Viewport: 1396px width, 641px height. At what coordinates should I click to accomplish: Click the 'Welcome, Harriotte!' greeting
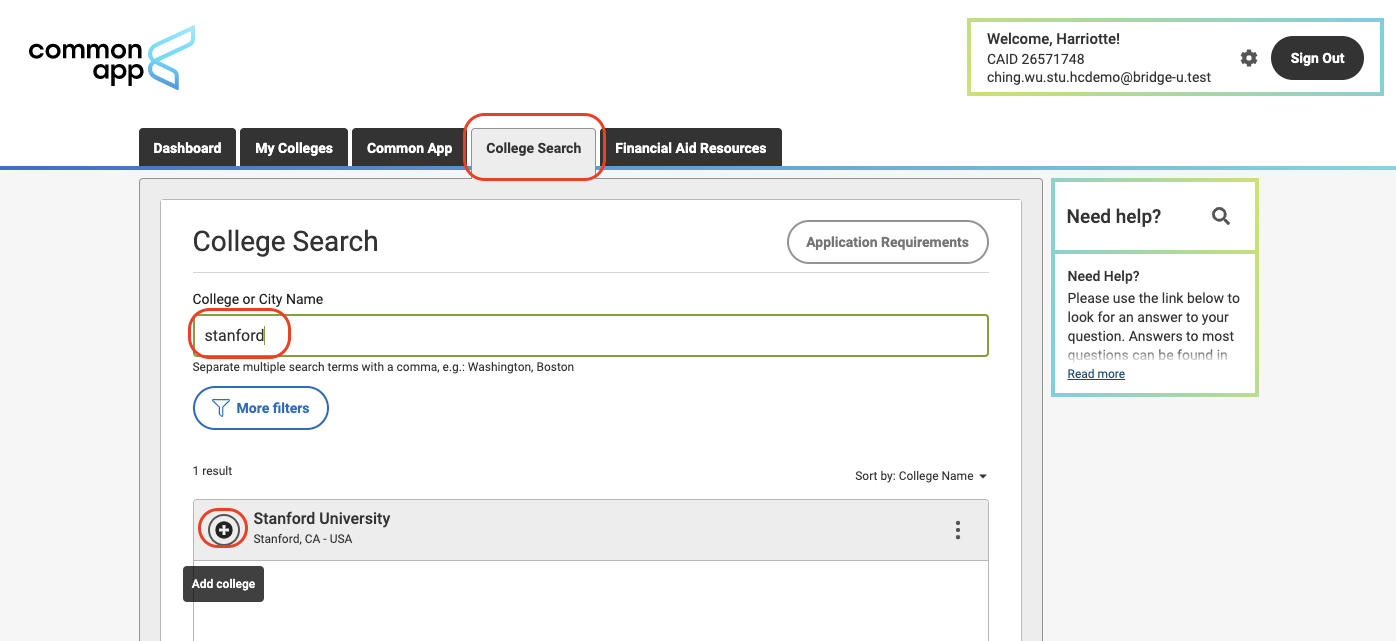pyautogui.click(x=1053, y=39)
